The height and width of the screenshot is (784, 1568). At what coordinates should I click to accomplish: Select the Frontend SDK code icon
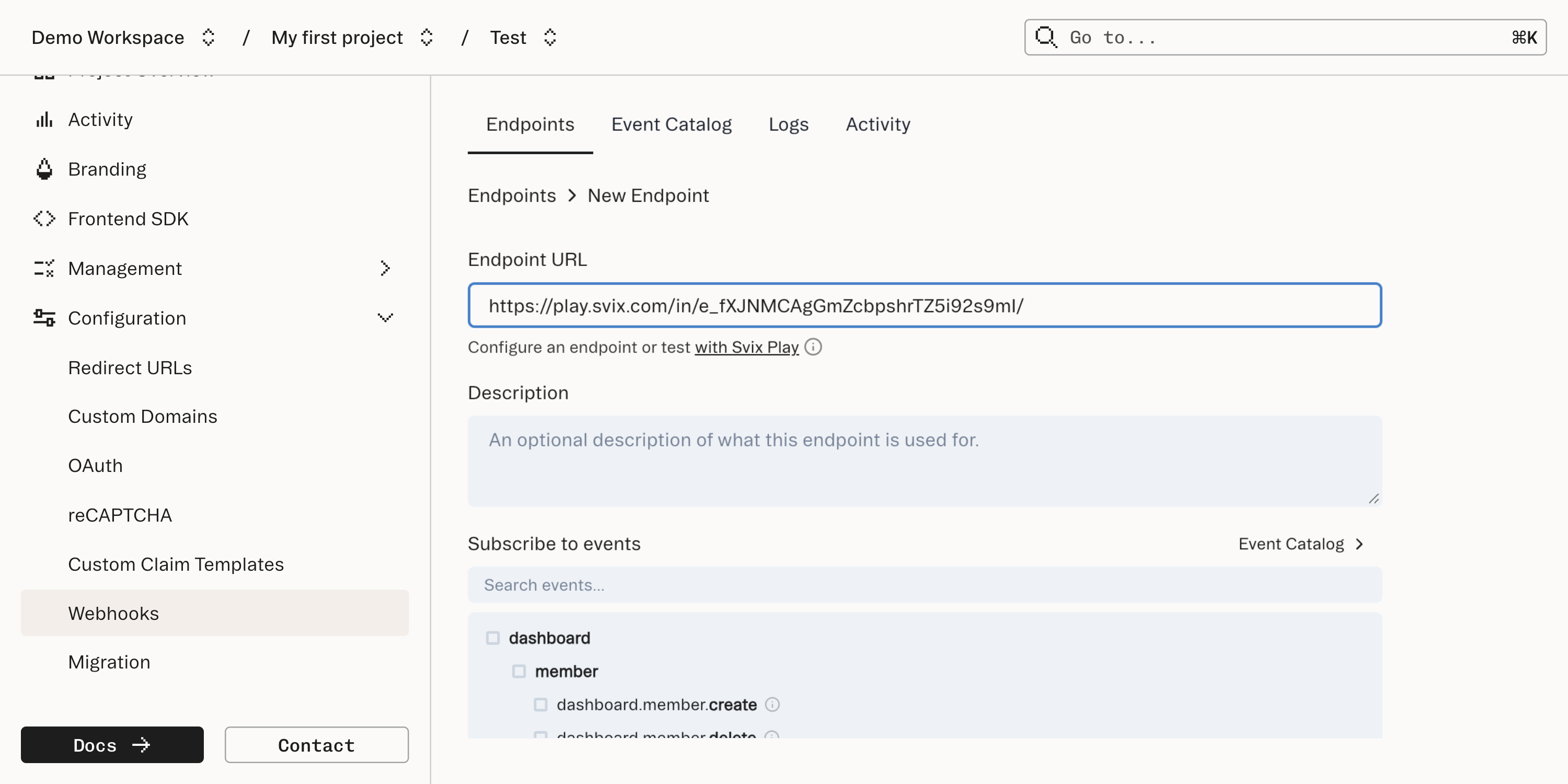pos(43,218)
